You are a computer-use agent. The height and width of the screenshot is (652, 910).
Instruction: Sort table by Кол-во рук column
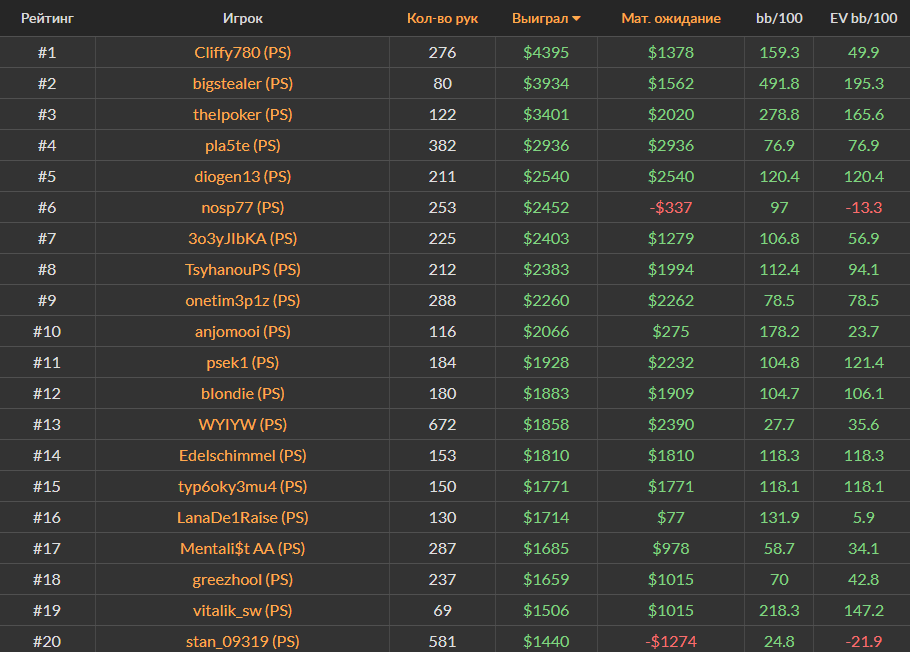click(x=442, y=19)
